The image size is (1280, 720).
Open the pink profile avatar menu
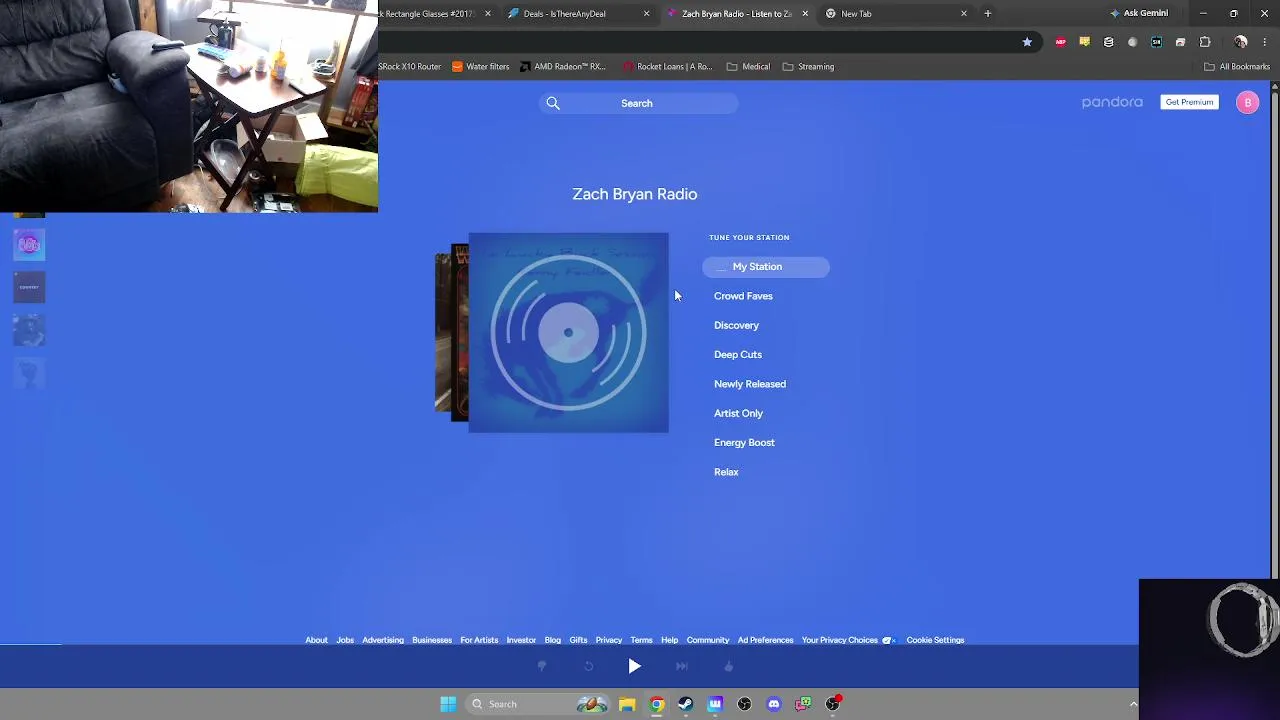click(1247, 102)
